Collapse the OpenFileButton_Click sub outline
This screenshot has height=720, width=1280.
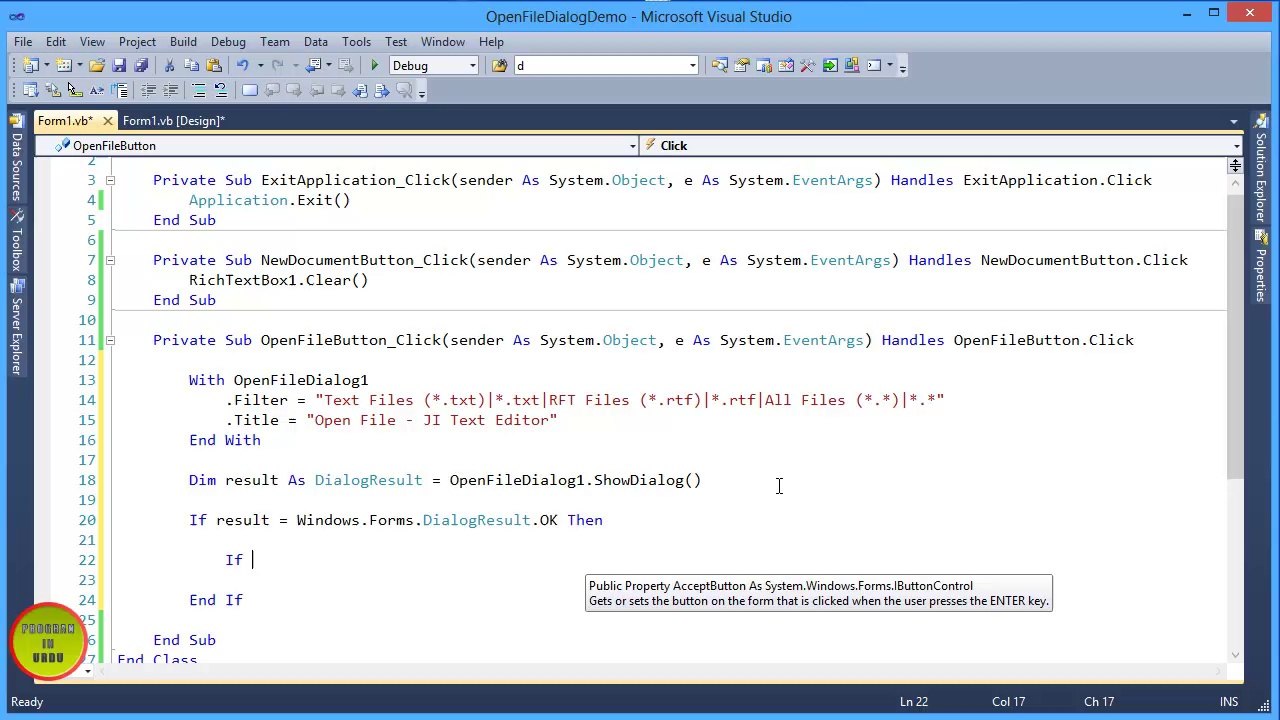tap(110, 340)
